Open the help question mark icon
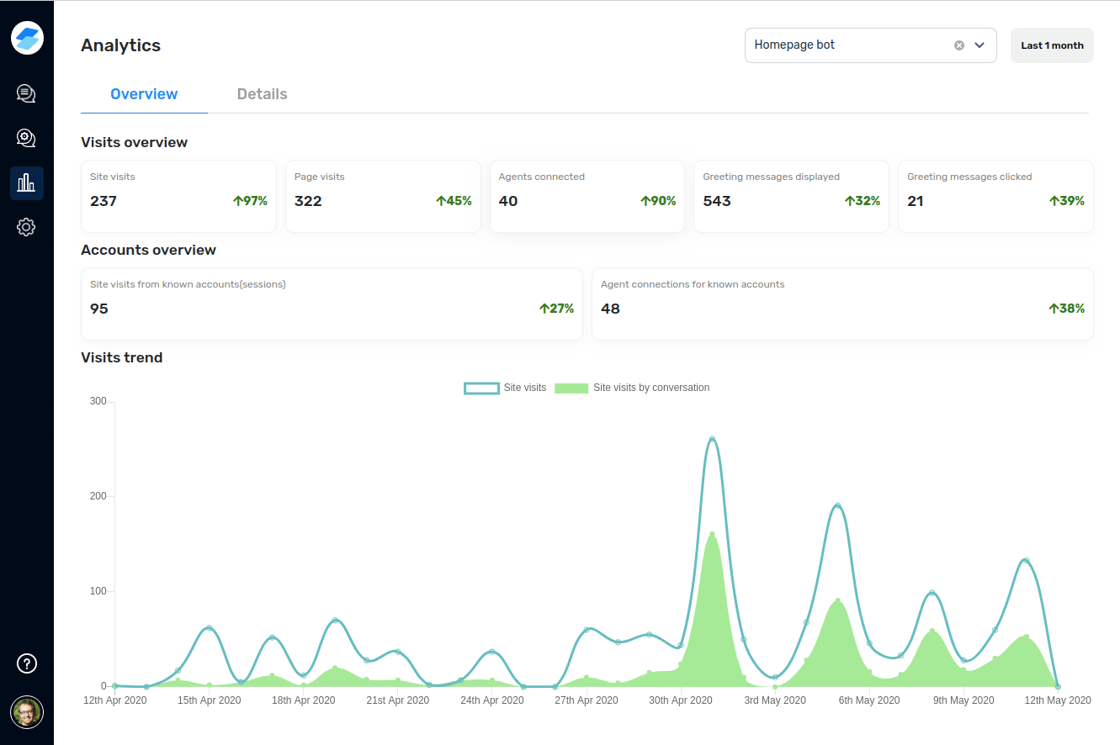Image resolution: width=1120 pixels, height=745 pixels. (x=26, y=664)
